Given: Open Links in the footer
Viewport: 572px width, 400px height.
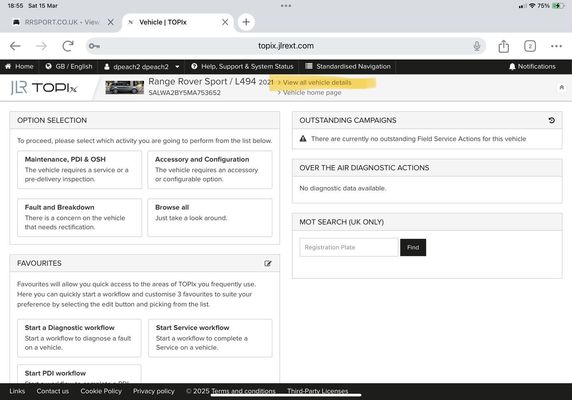Looking at the screenshot, I should pyautogui.click(x=17, y=391).
